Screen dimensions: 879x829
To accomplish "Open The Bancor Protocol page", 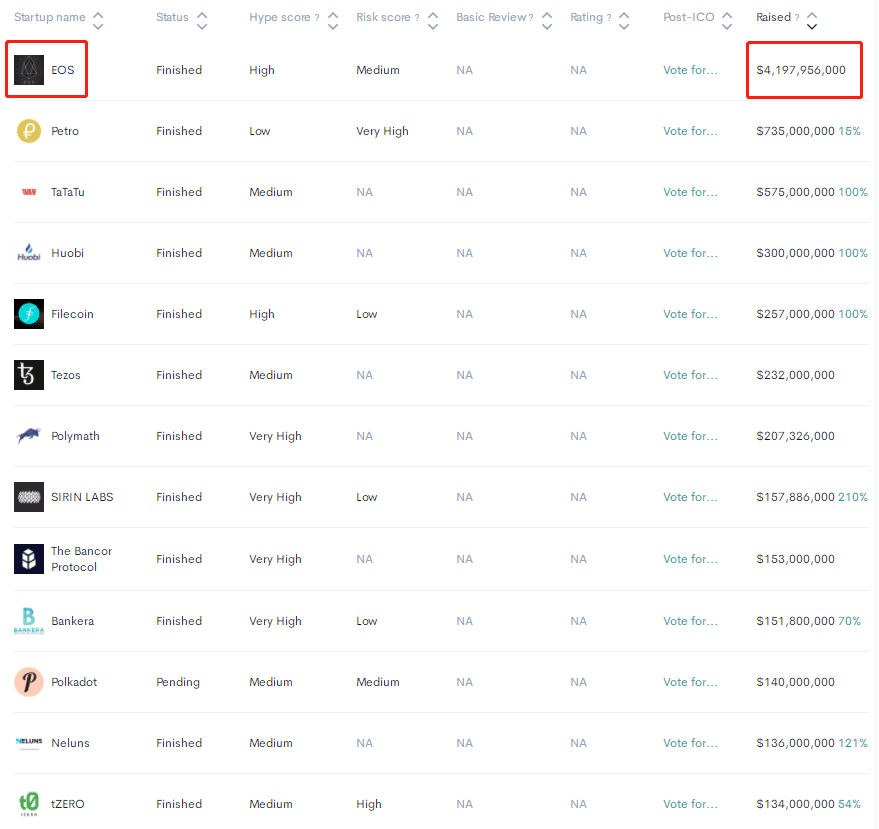I will tap(81, 559).
